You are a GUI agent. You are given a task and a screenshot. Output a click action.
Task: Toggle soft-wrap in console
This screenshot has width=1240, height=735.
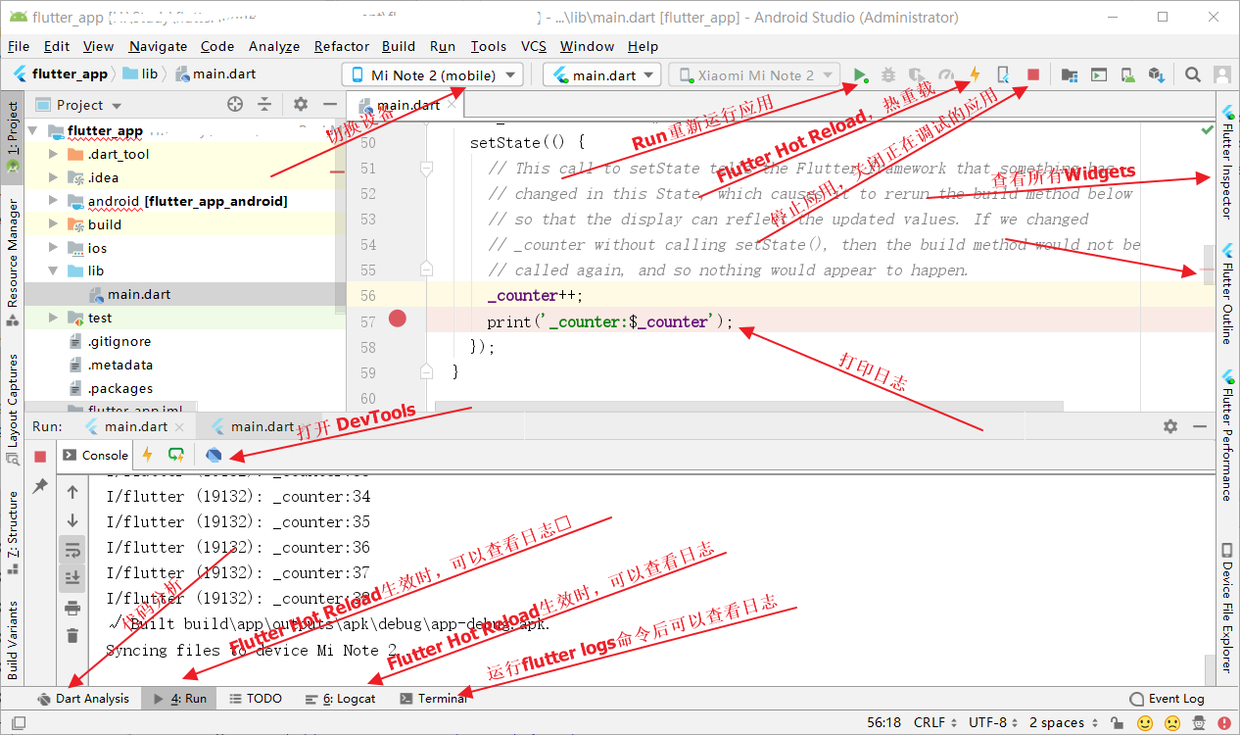pos(73,549)
